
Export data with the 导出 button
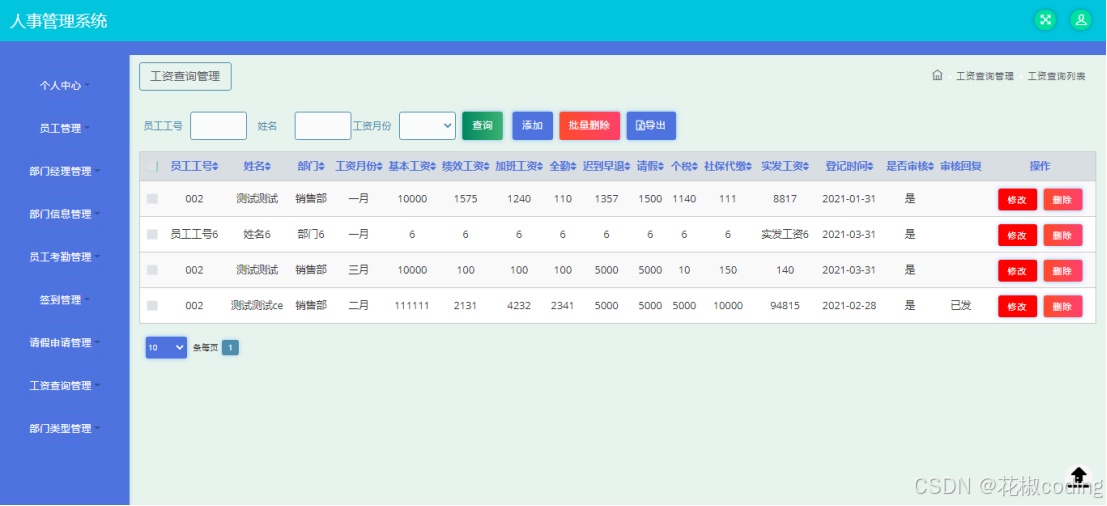tap(651, 126)
